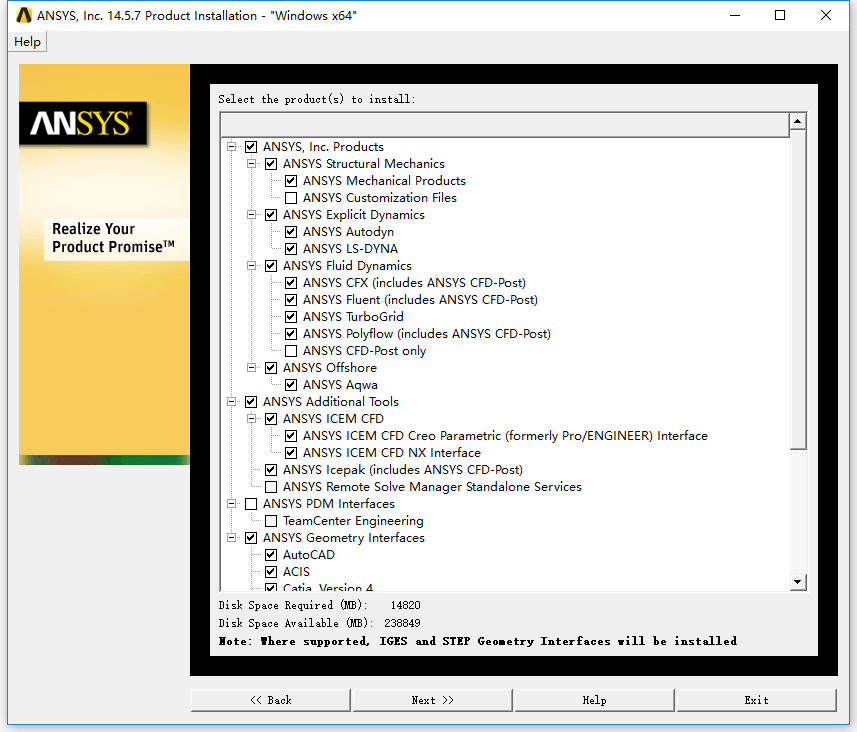Toggle ANSYS Explicit Dynamics checkbox

(x=271, y=214)
